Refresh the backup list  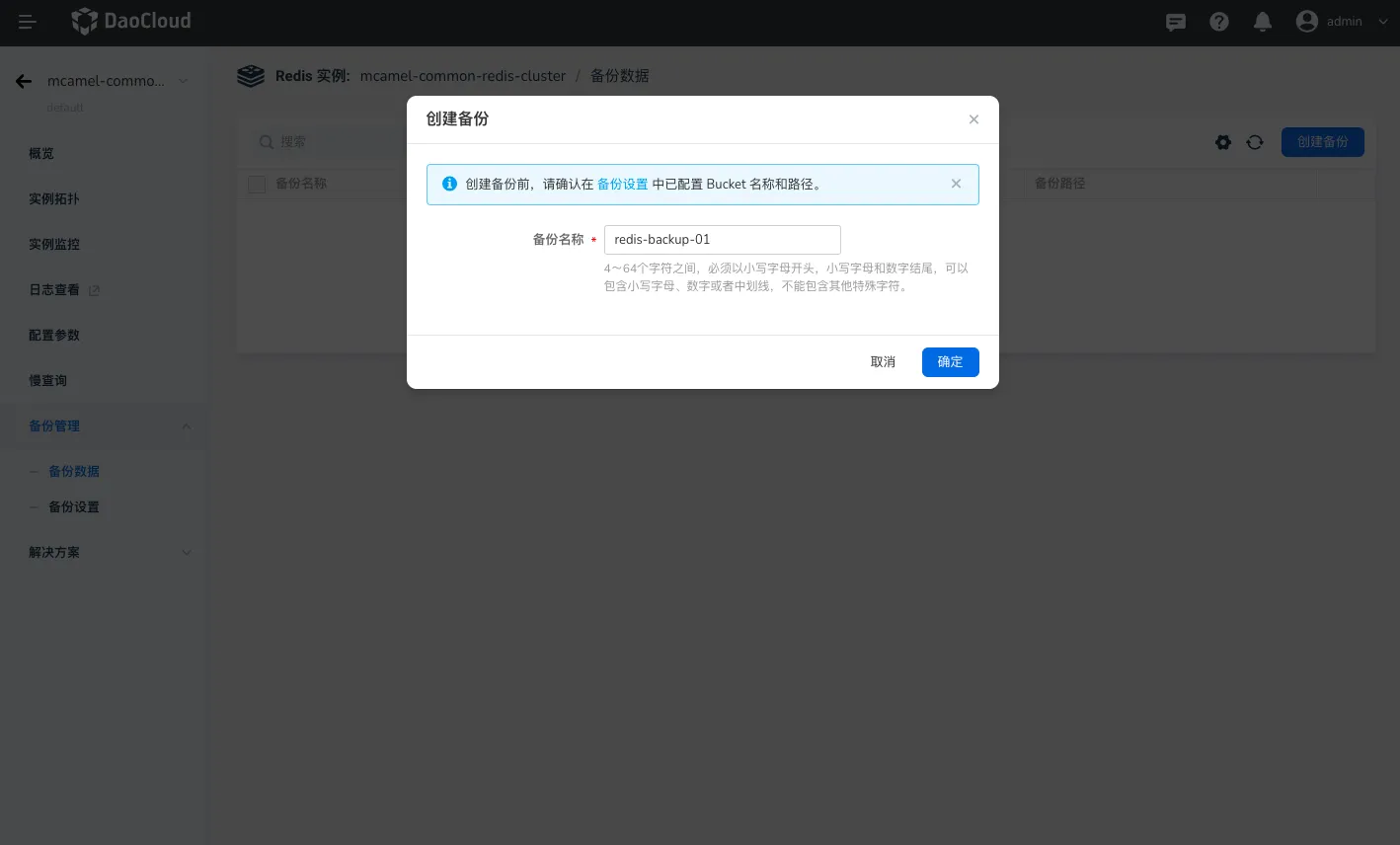coord(1255,142)
